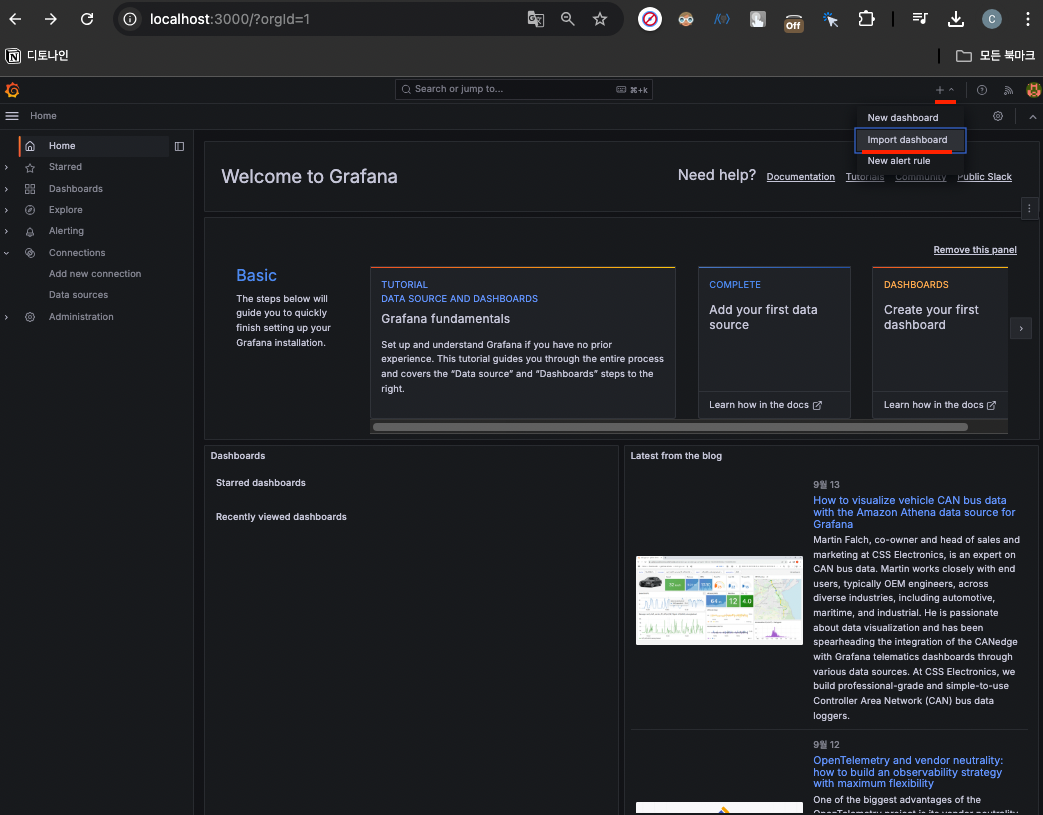Screen dimensions: 1043x815
Task: Open browser downloads icon
Action: coord(956,19)
